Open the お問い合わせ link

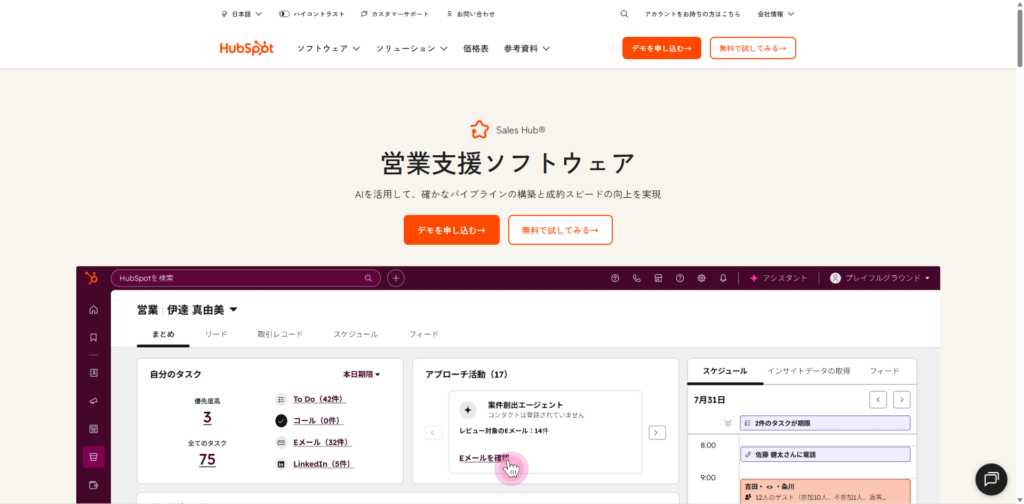click(x=471, y=14)
